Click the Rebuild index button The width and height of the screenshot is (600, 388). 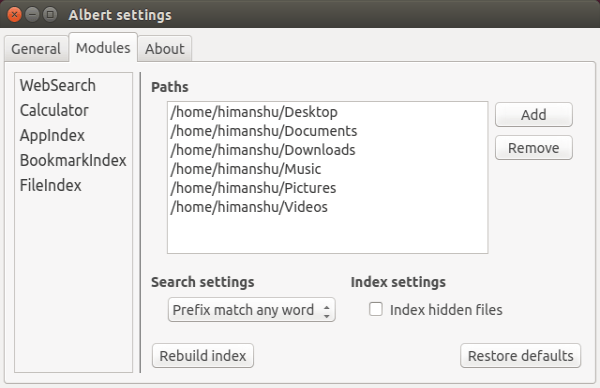pyautogui.click(x=203, y=355)
